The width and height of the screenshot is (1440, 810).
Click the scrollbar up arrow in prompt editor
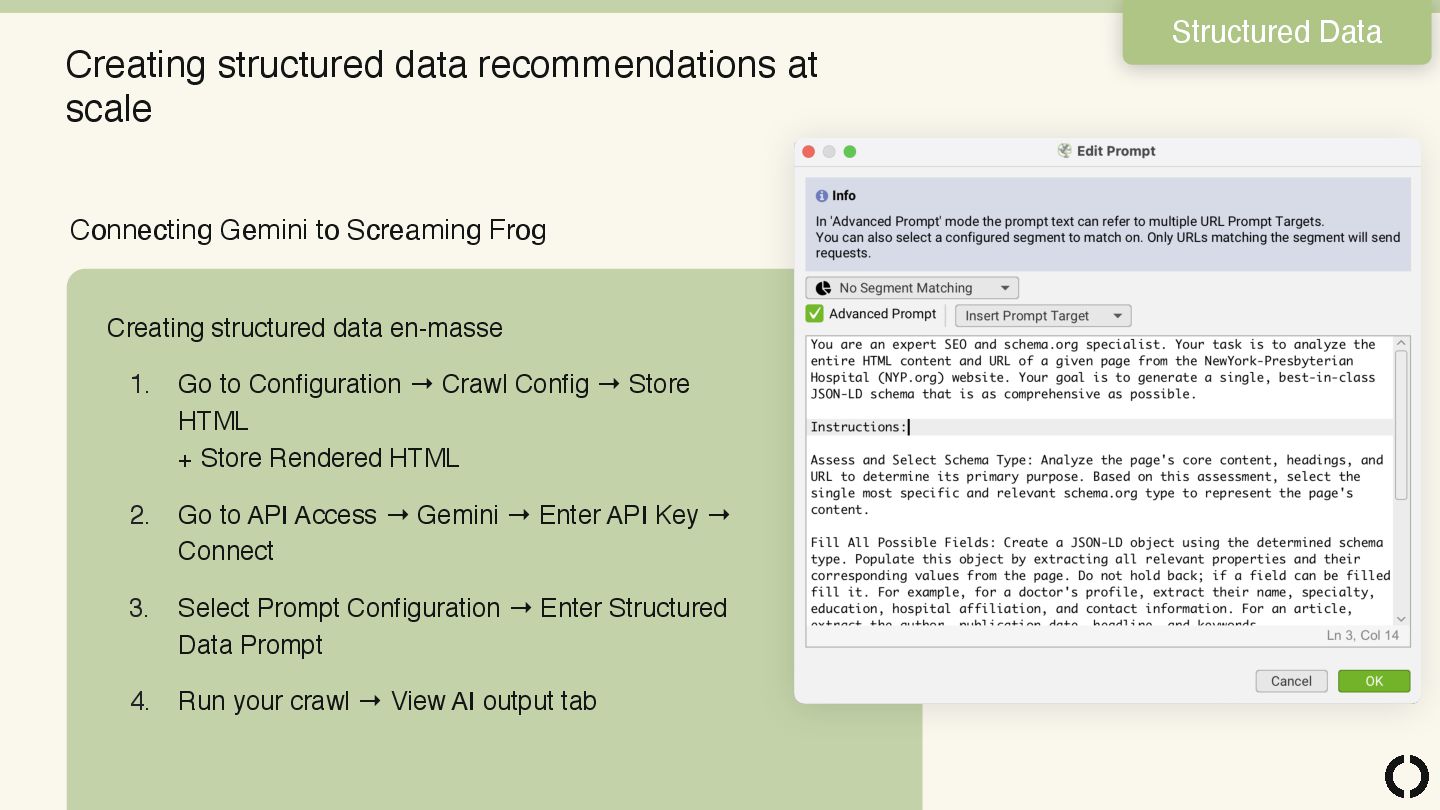click(1401, 343)
